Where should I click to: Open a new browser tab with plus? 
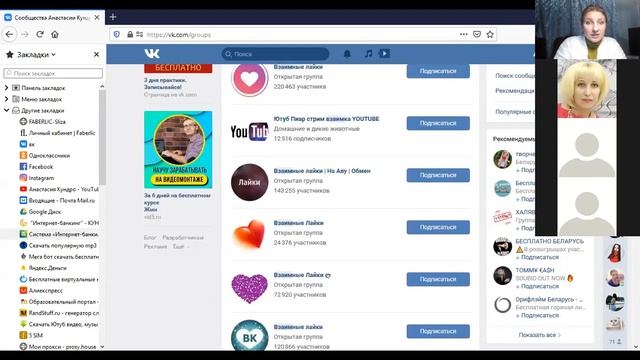pos(113,17)
